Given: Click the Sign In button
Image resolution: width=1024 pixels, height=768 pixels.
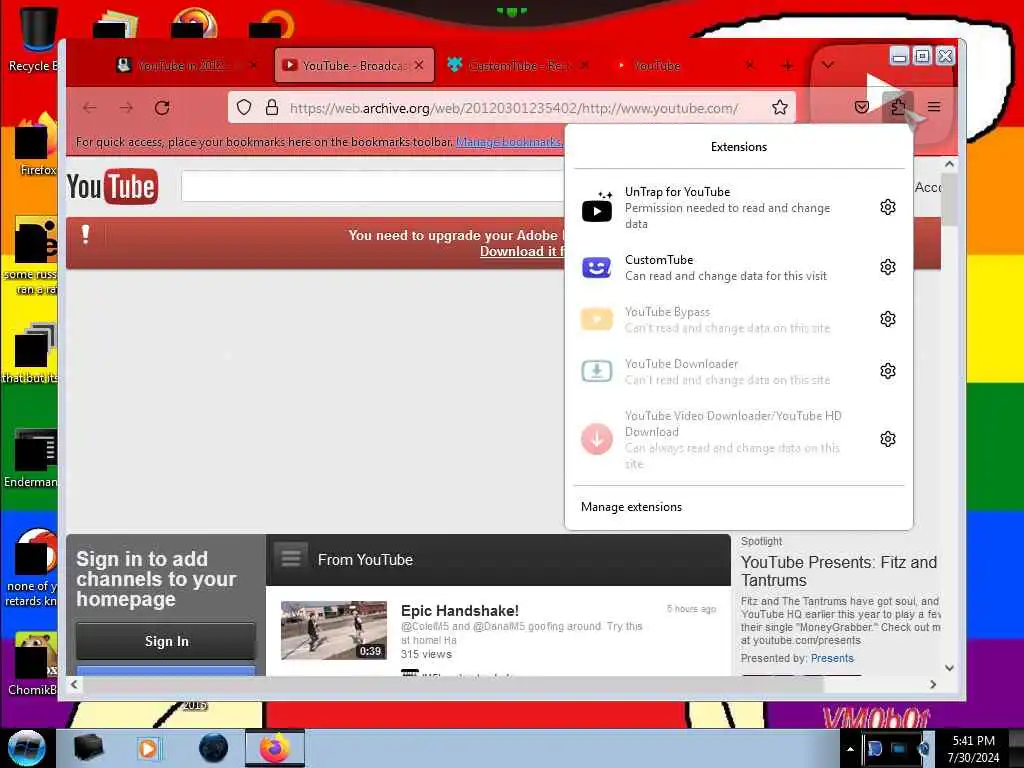Looking at the screenshot, I should [x=166, y=641].
